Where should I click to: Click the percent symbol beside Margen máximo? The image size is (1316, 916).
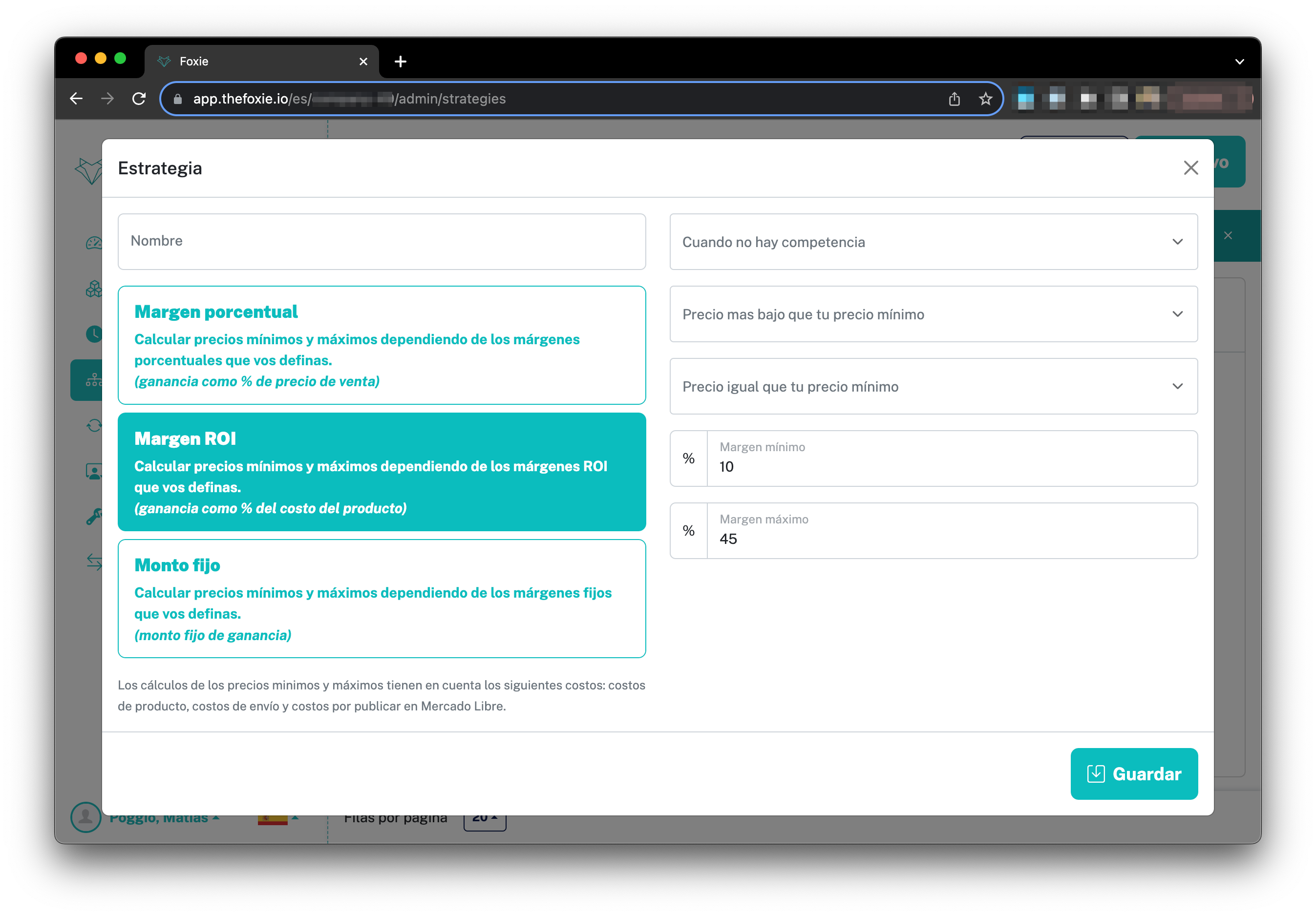point(688,530)
